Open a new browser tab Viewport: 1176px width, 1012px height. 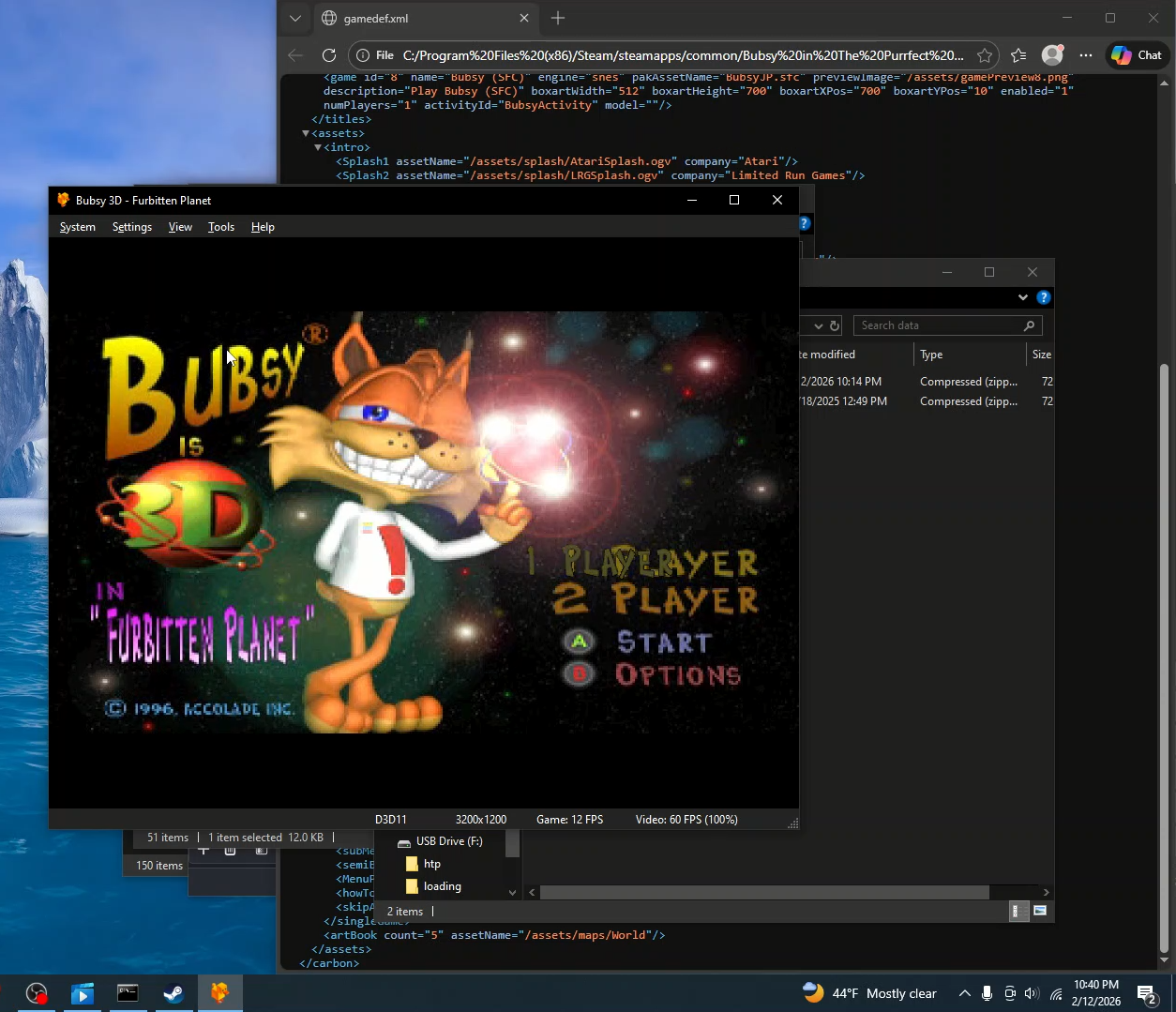(x=558, y=18)
